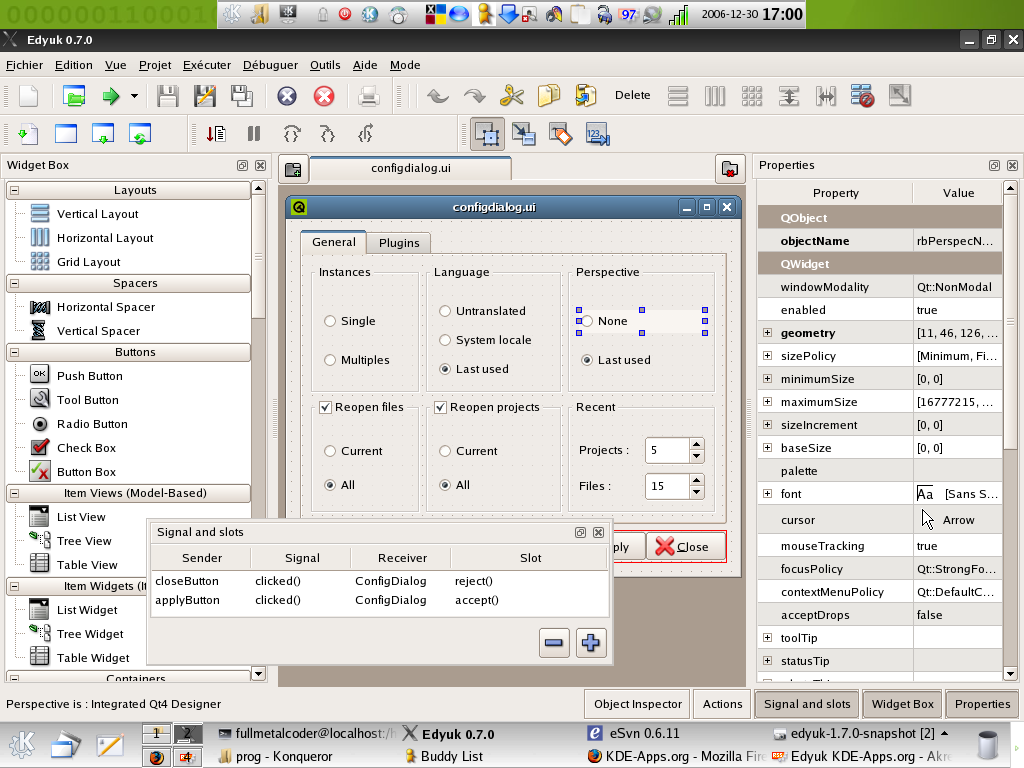1024x768 pixels.
Task: Click the green Run arrow icon
Action: [x=110, y=96]
